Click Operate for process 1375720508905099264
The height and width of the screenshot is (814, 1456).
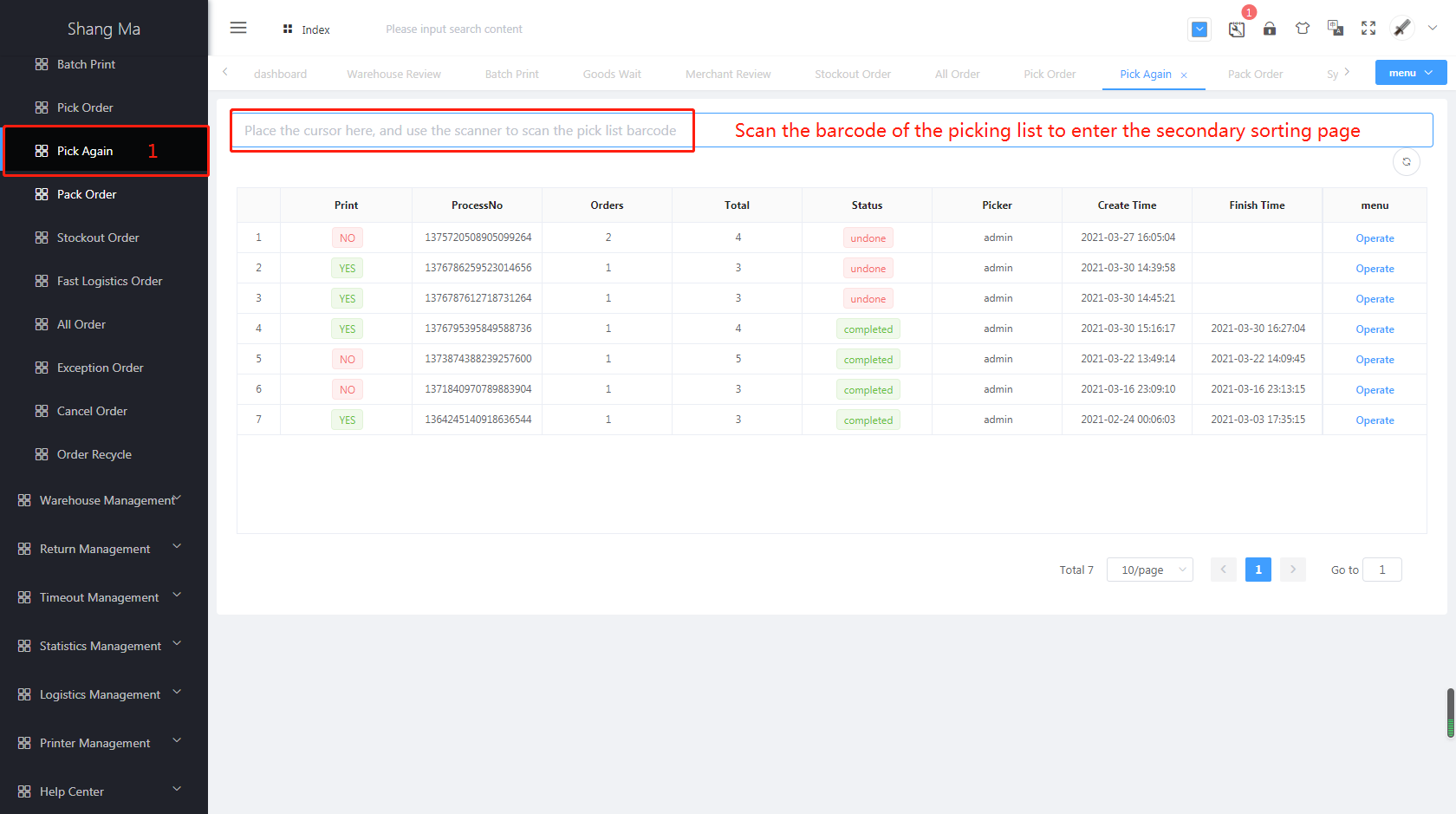click(x=1375, y=238)
